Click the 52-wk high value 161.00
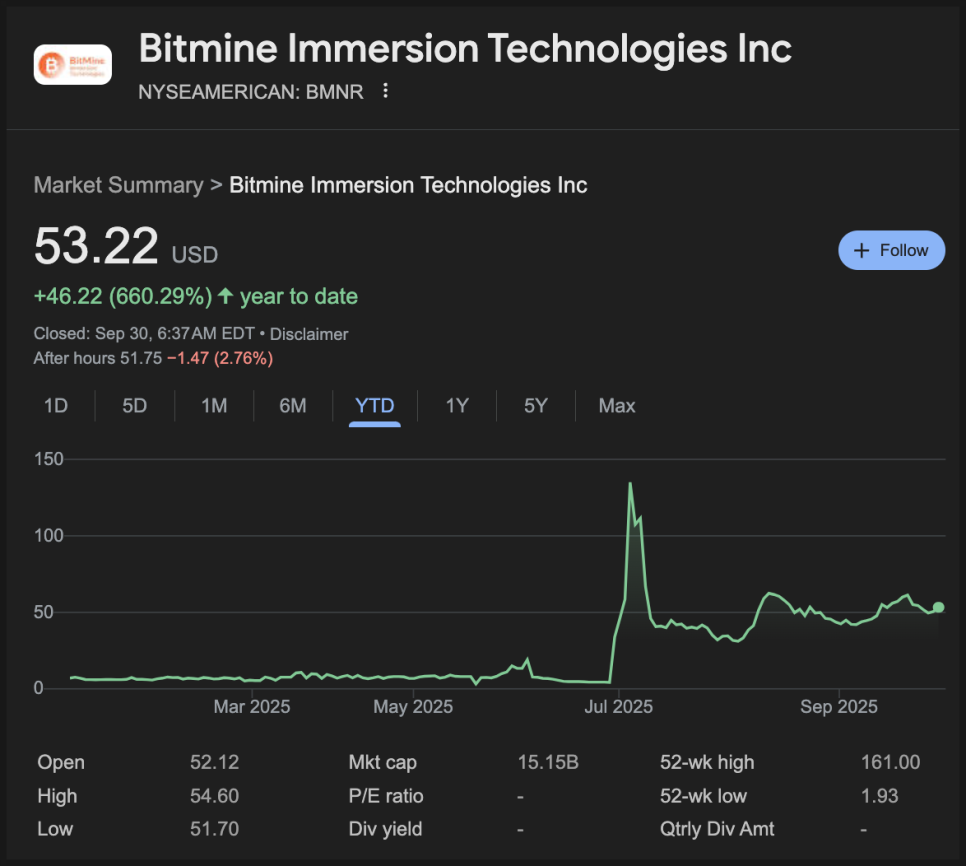This screenshot has height=866, width=966. pos(890,763)
